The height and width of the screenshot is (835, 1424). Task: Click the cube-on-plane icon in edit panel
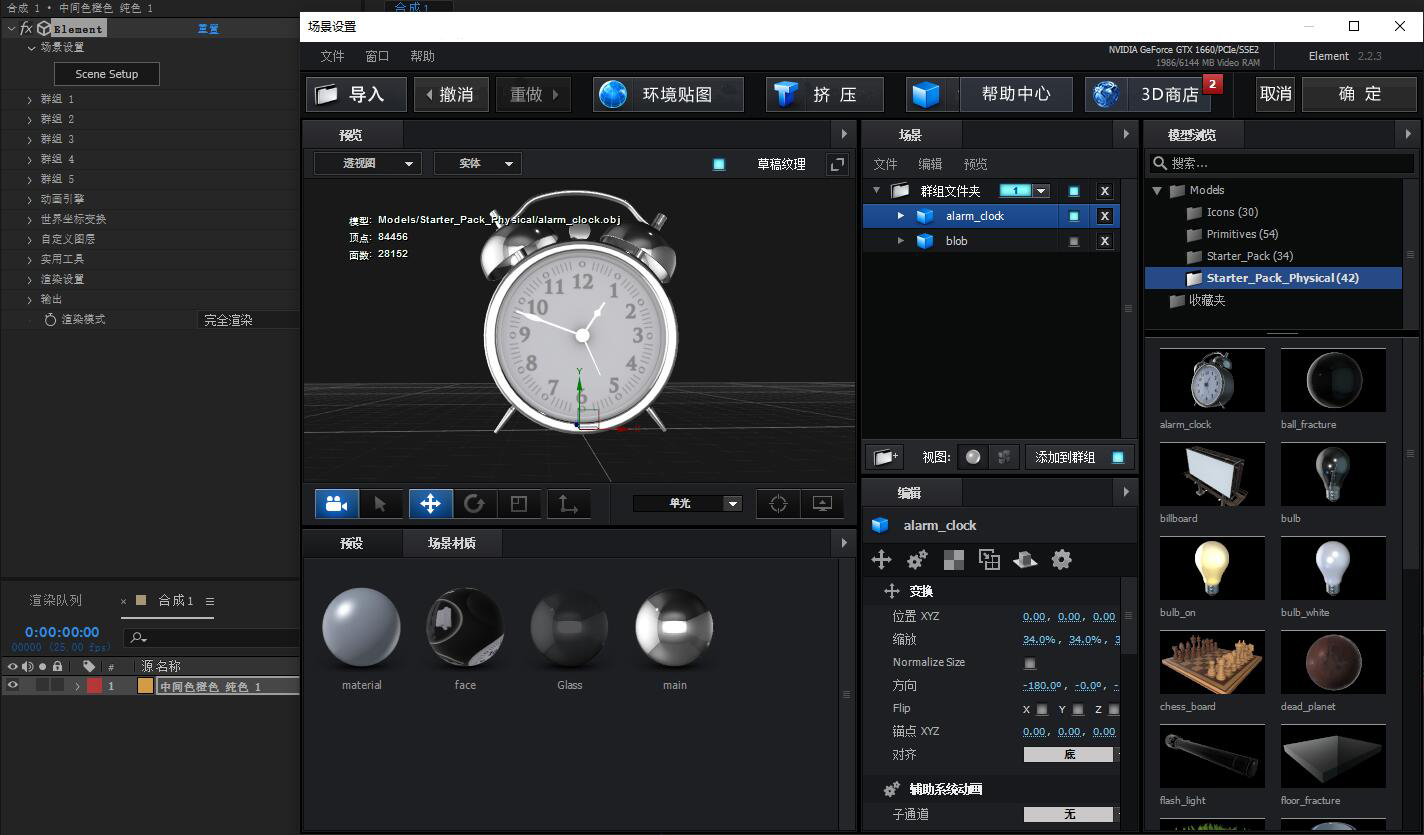coord(1025,560)
